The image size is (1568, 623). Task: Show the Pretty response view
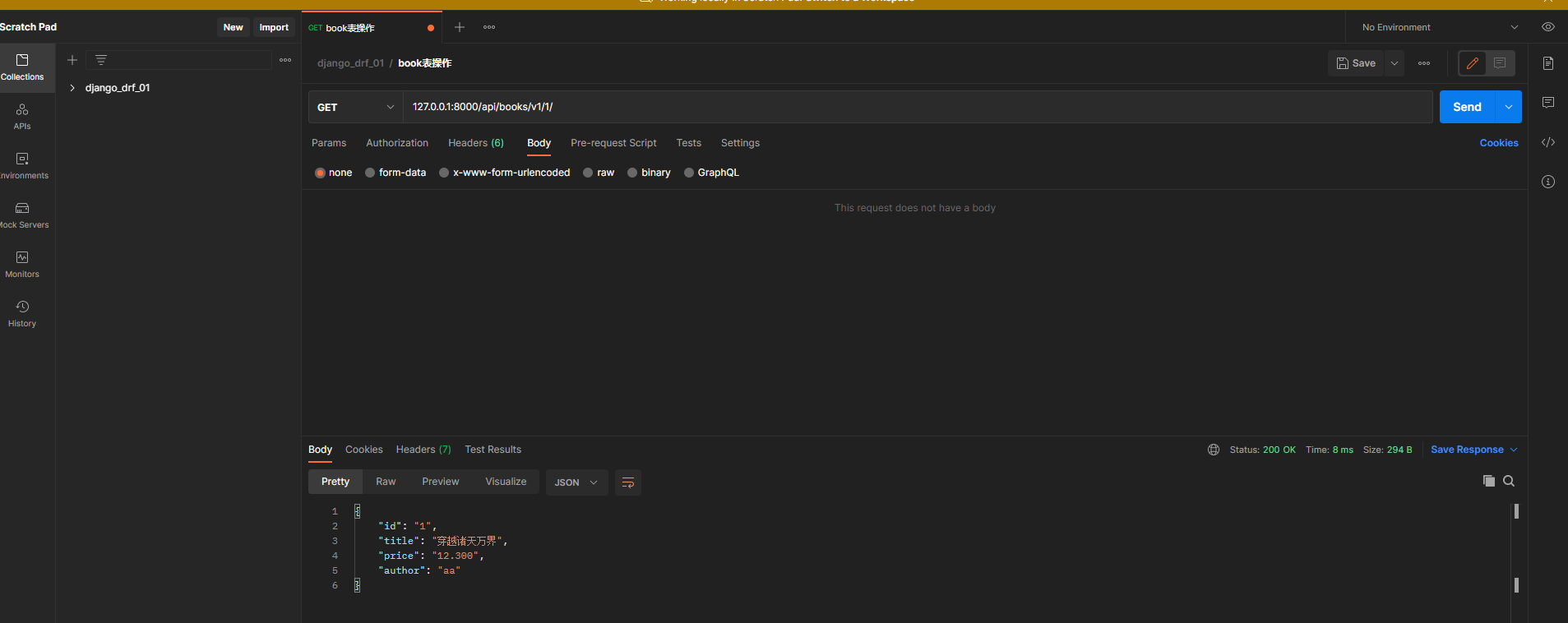pyautogui.click(x=335, y=482)
